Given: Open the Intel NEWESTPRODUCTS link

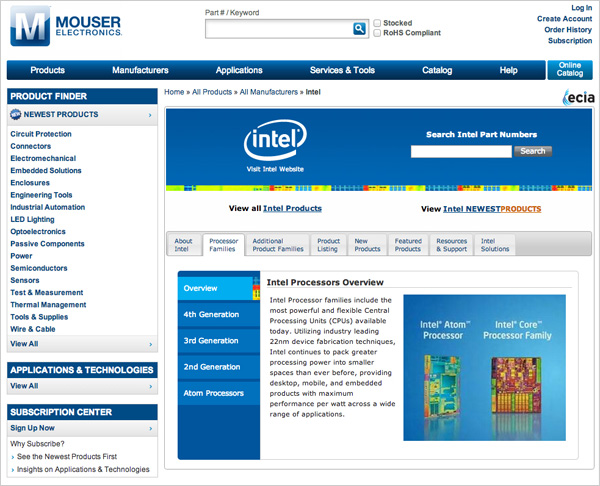Looking at the screenshot, I should [x=492, y=209].
